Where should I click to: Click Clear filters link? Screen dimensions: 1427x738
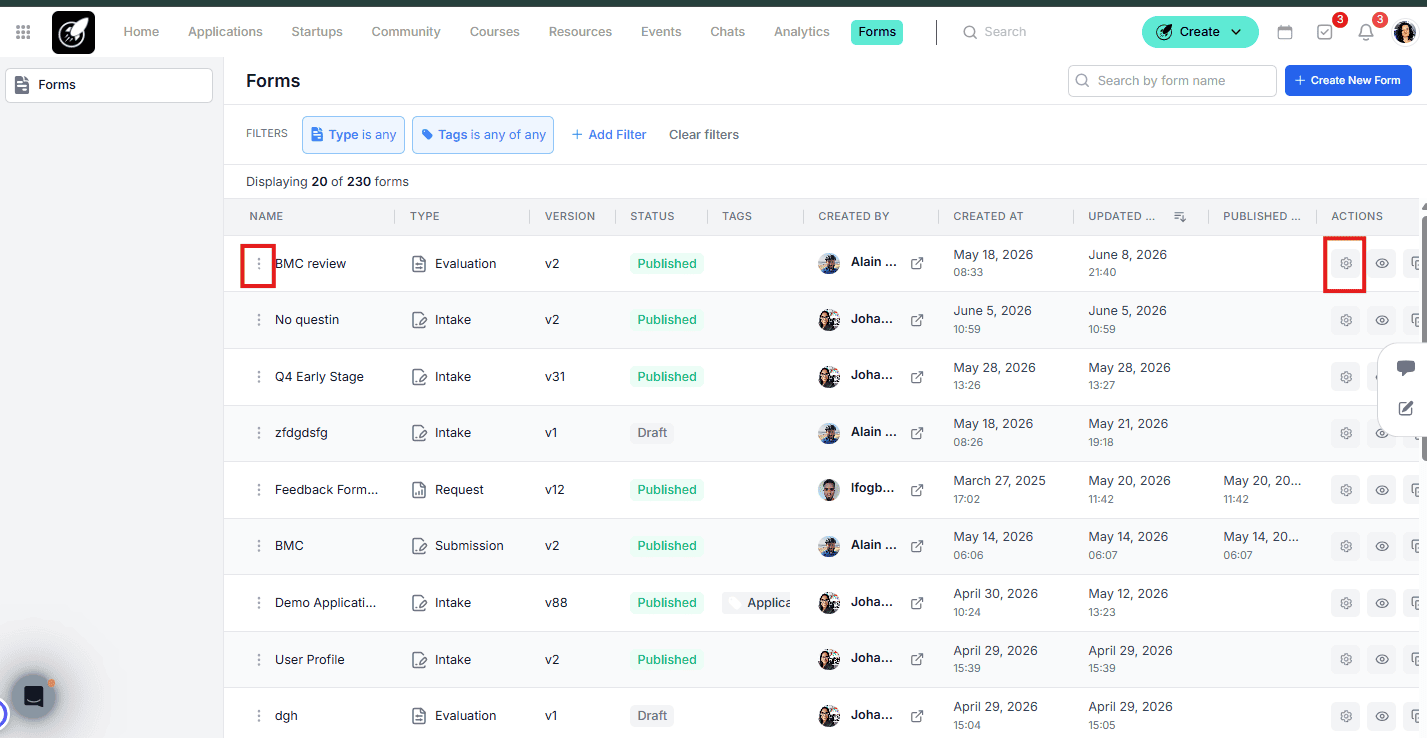pos(704,134)
